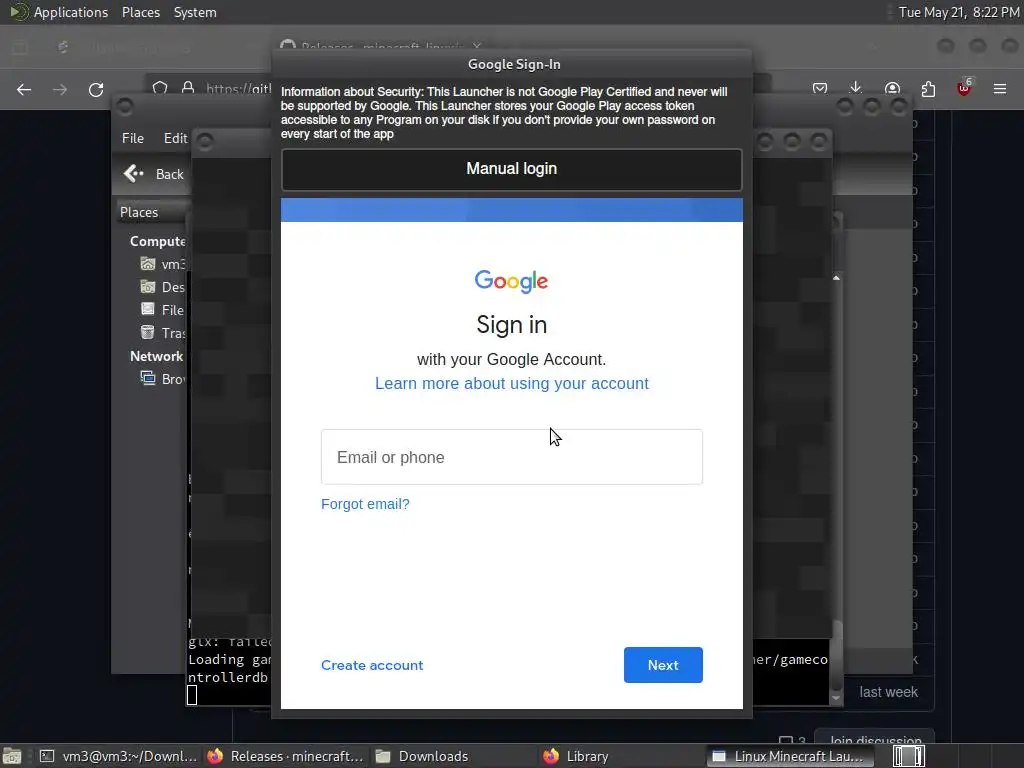Switch to Library taskbar item

(x=576, y=756)
